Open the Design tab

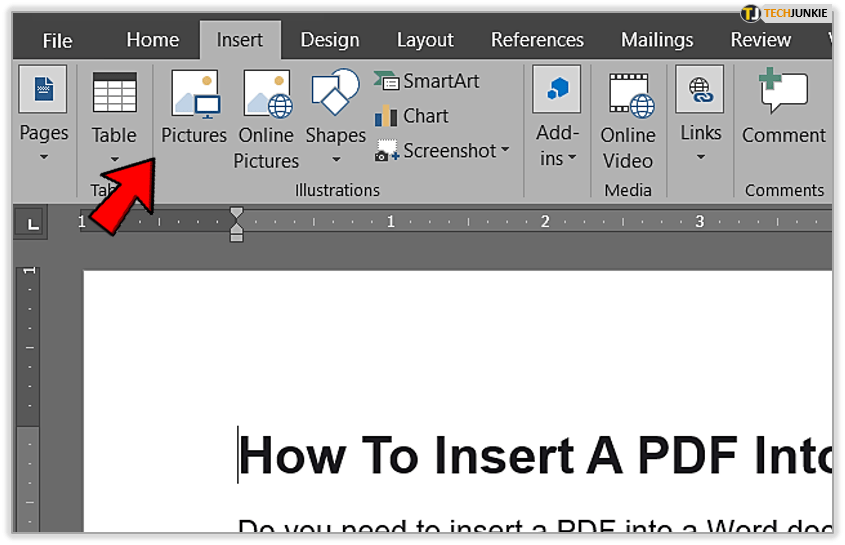coord(329,40)
